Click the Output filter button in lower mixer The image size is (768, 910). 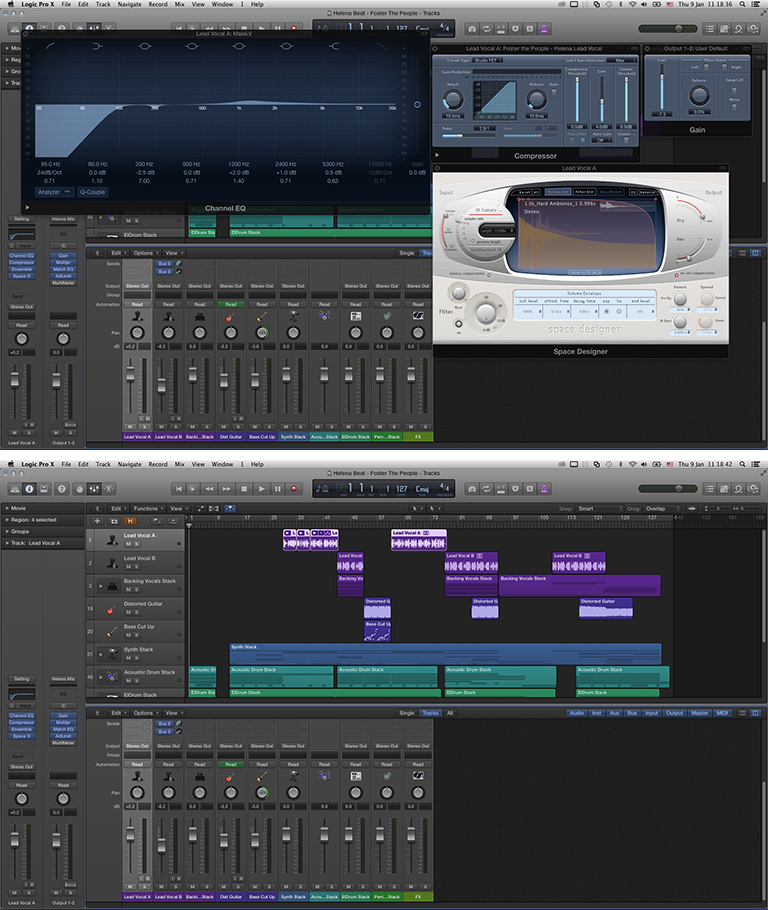675,713
